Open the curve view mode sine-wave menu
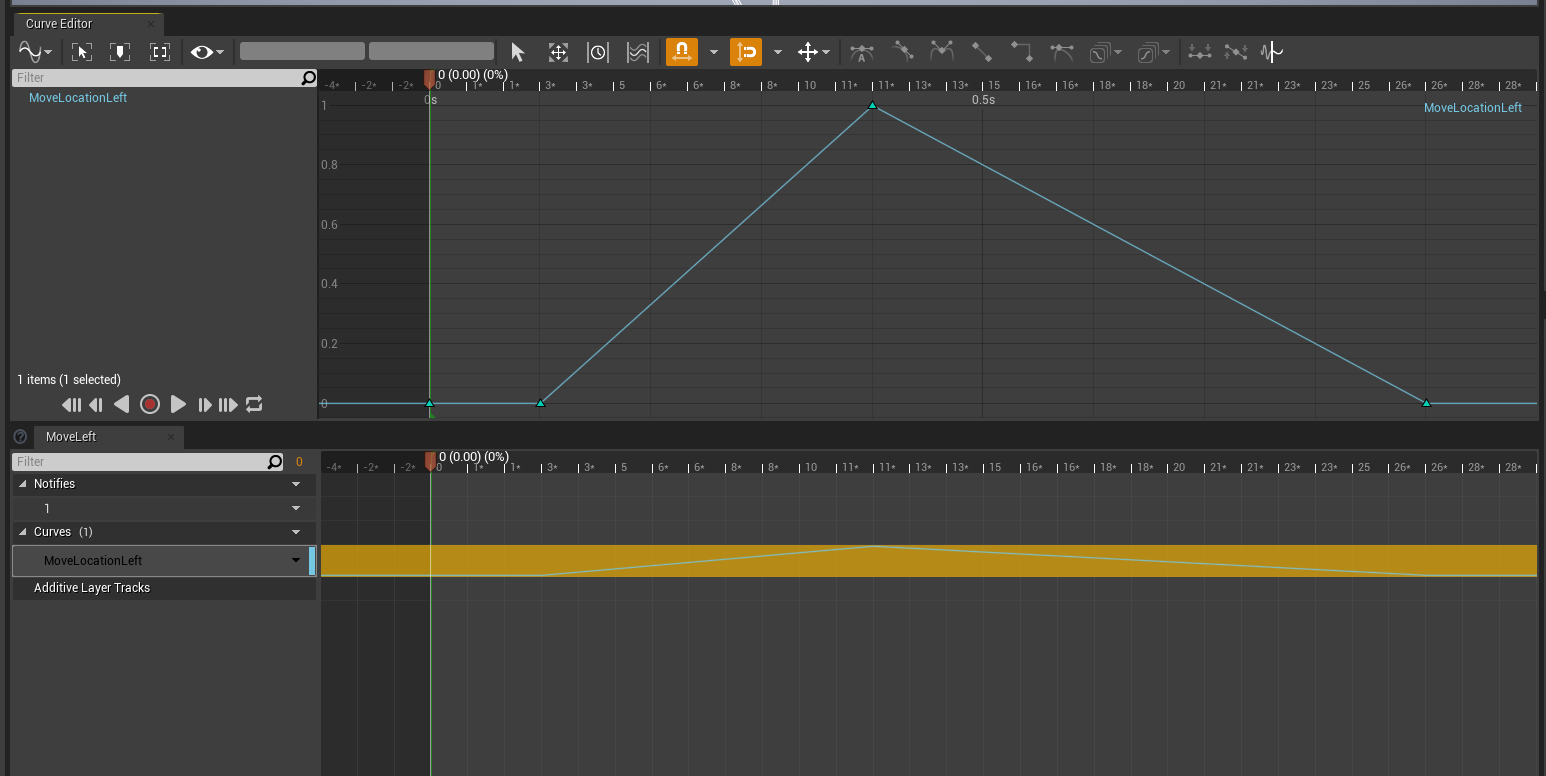Image resolution: width=1546 pixels, height=776 pixels. 36,52
